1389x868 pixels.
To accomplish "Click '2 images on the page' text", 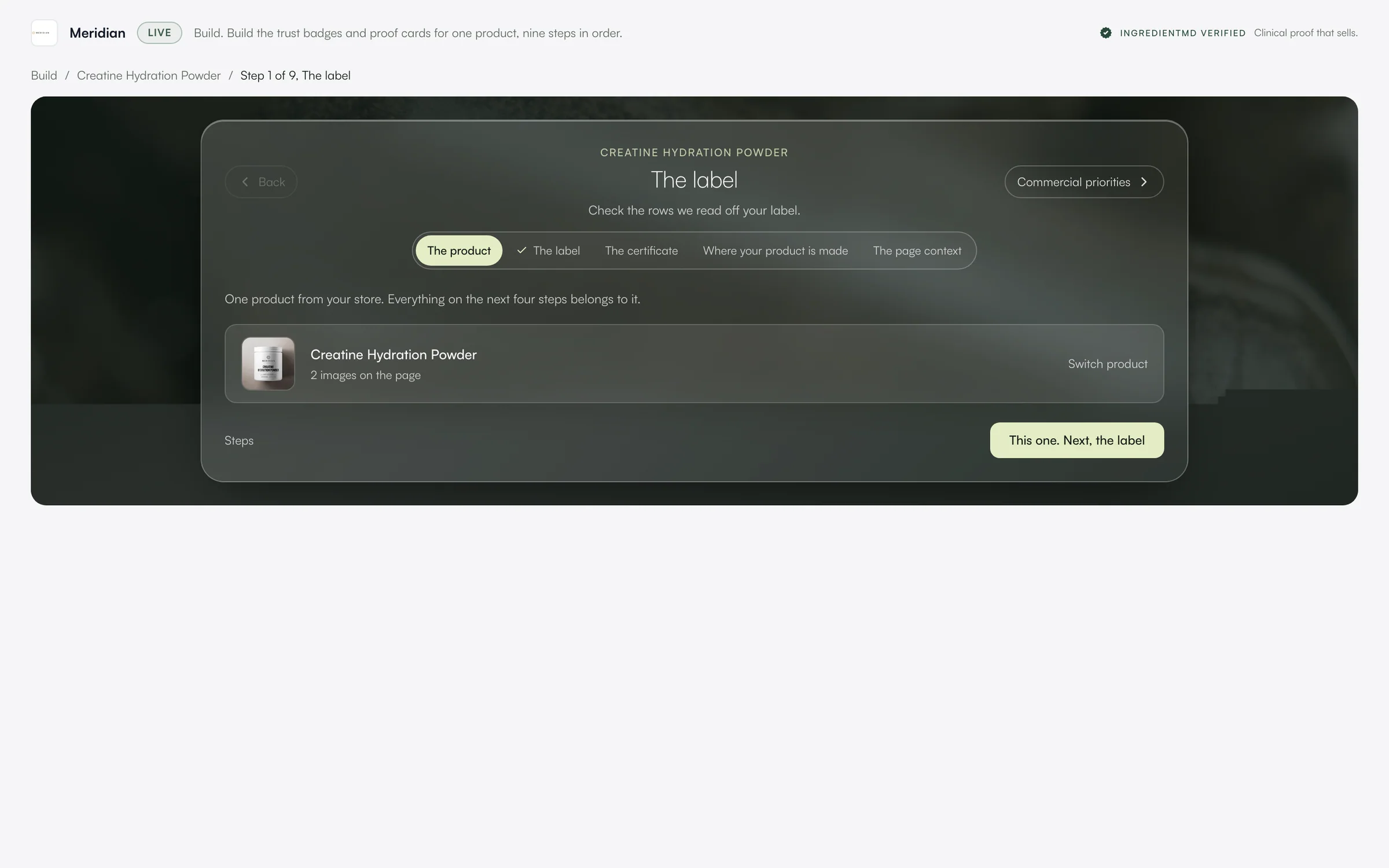I will coord(366,375).
